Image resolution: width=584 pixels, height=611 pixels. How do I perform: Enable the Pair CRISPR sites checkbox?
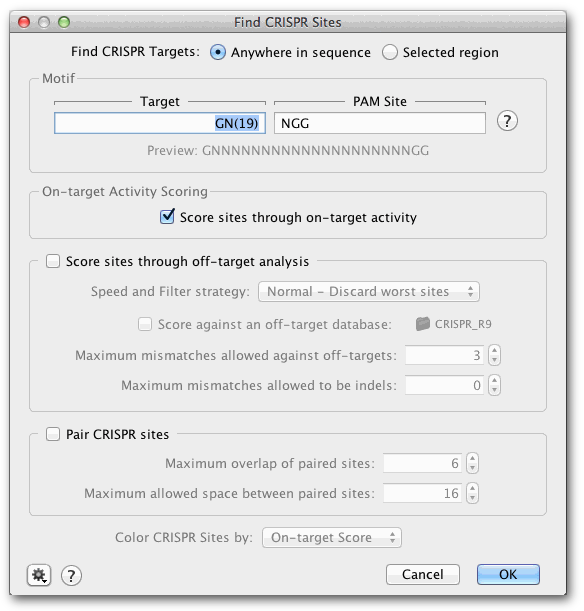pos(53,434)
